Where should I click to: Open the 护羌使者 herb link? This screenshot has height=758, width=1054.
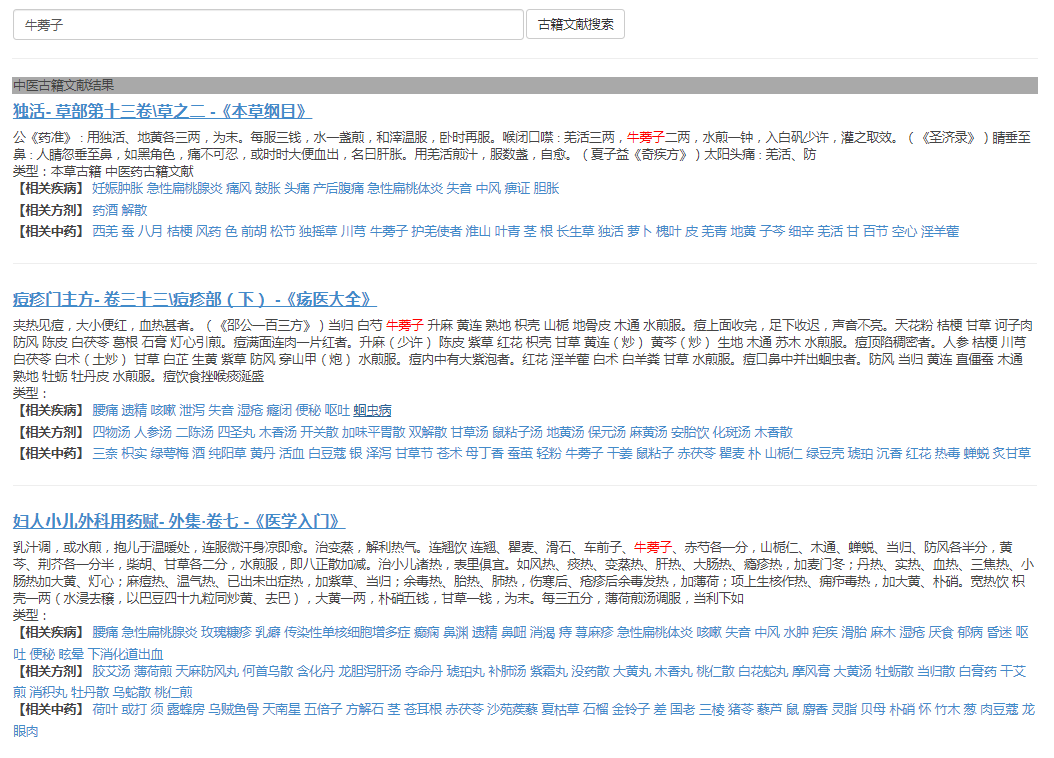(x=436, y=231)
